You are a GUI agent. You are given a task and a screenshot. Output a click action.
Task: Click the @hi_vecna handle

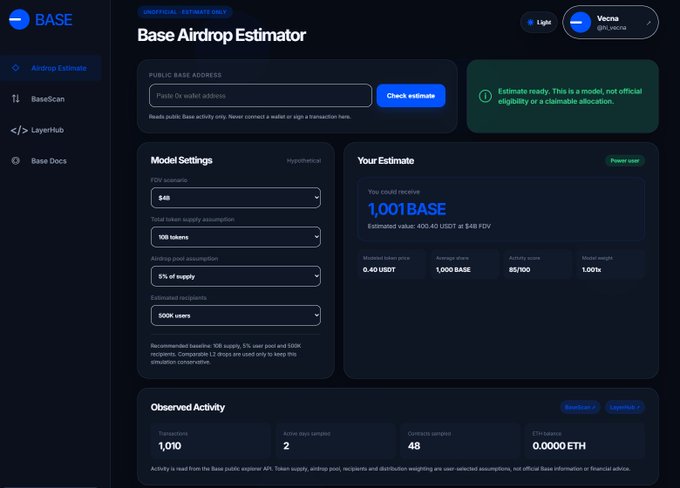tap(611, 28)
